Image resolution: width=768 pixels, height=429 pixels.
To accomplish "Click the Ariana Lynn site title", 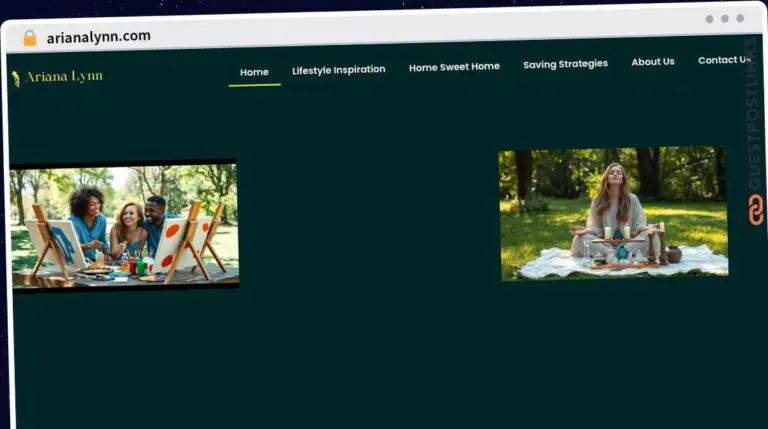I will pos(64,77).
